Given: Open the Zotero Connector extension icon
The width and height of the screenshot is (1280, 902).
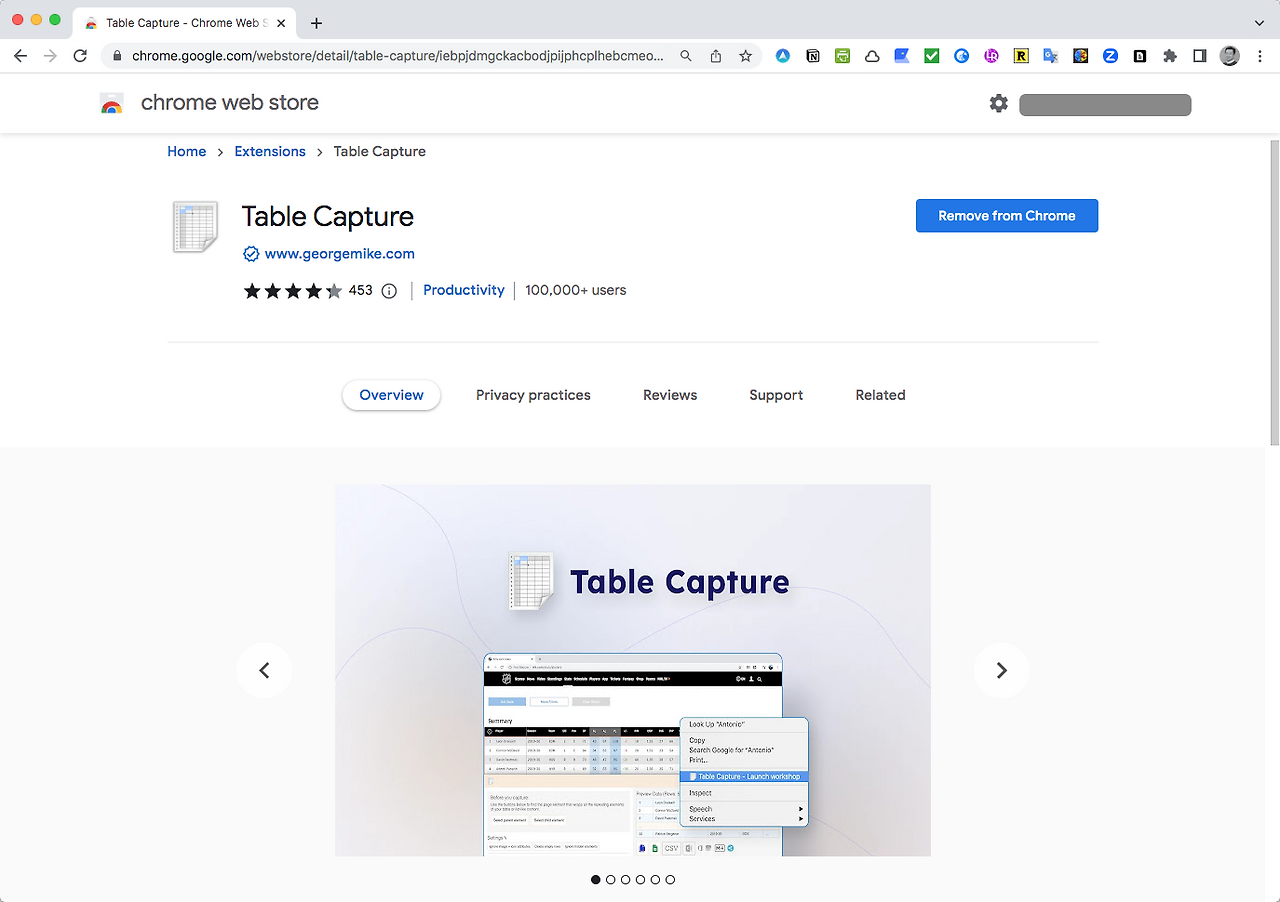Looking at the screenshot, I should click(x=1110, y=56).
